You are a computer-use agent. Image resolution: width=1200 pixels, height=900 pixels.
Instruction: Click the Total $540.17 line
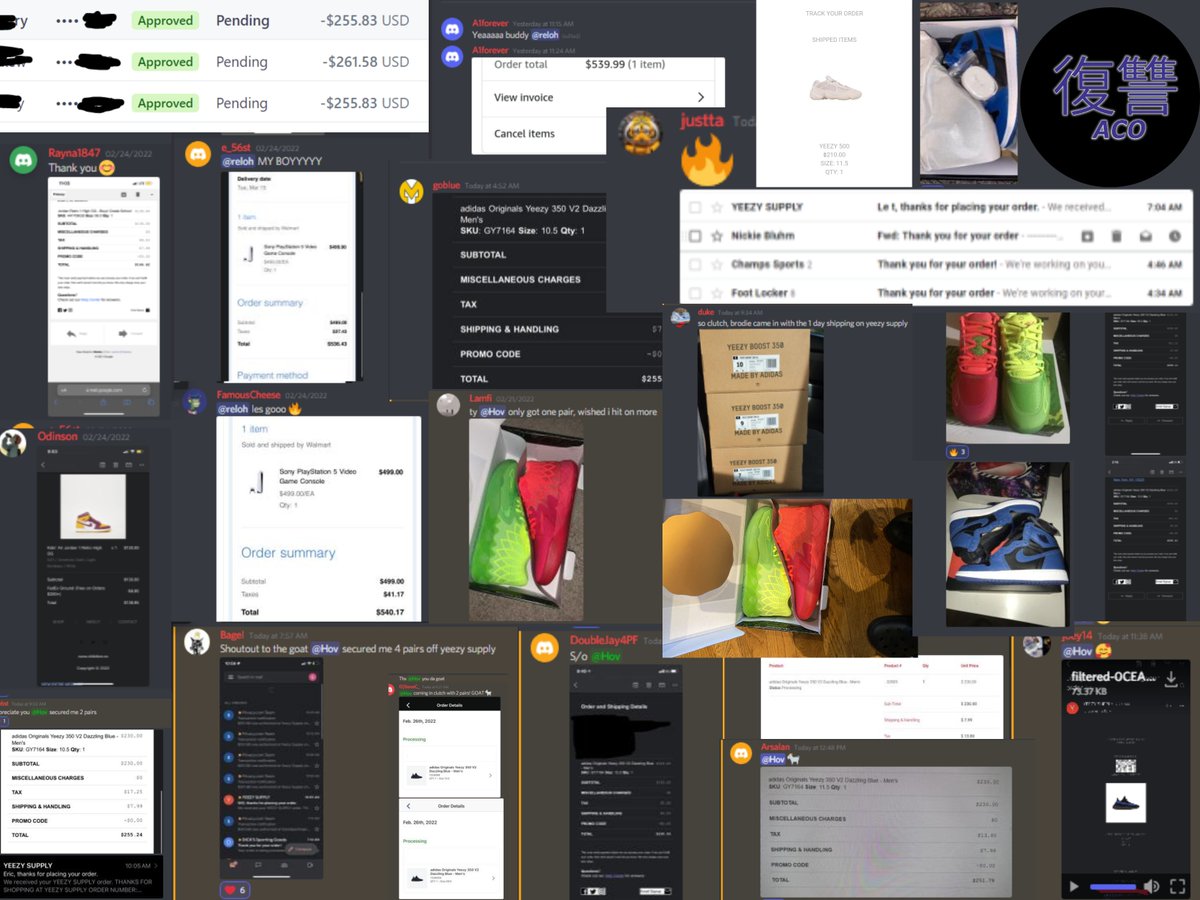322,612
